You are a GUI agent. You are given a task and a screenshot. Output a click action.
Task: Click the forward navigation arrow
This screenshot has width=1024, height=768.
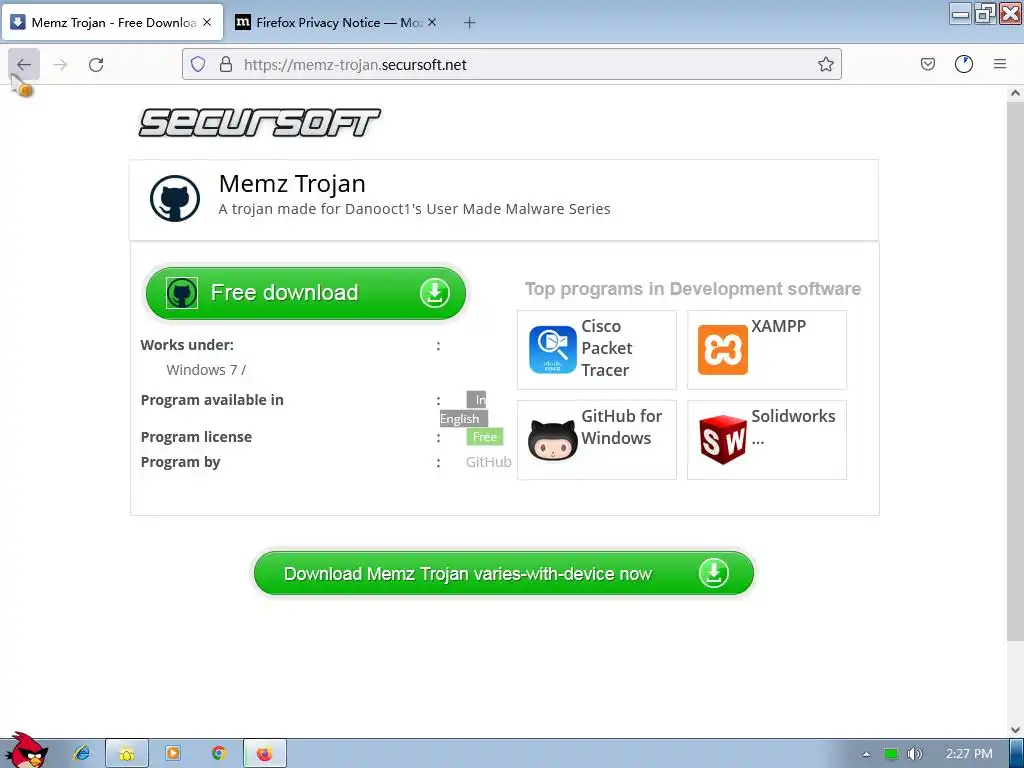click(x=60, y=64)
